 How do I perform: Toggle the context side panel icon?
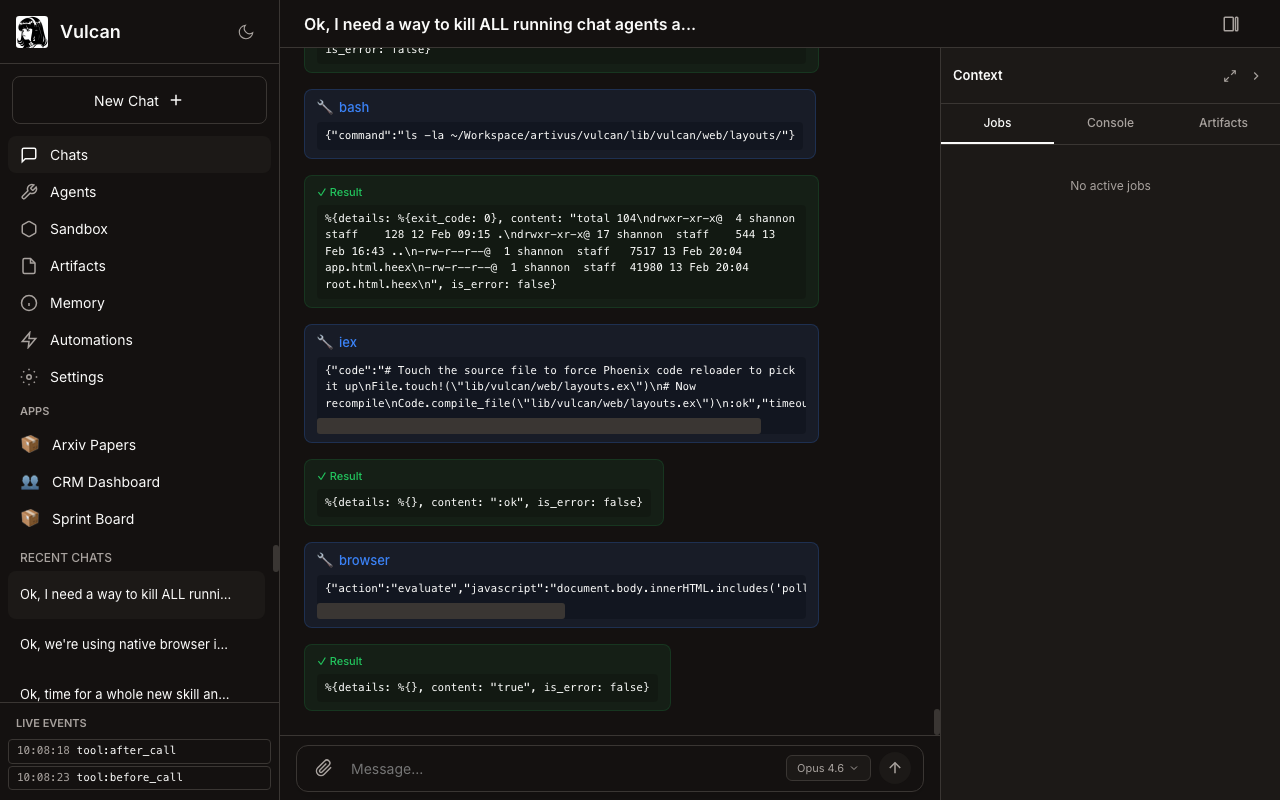[1231, 24]
